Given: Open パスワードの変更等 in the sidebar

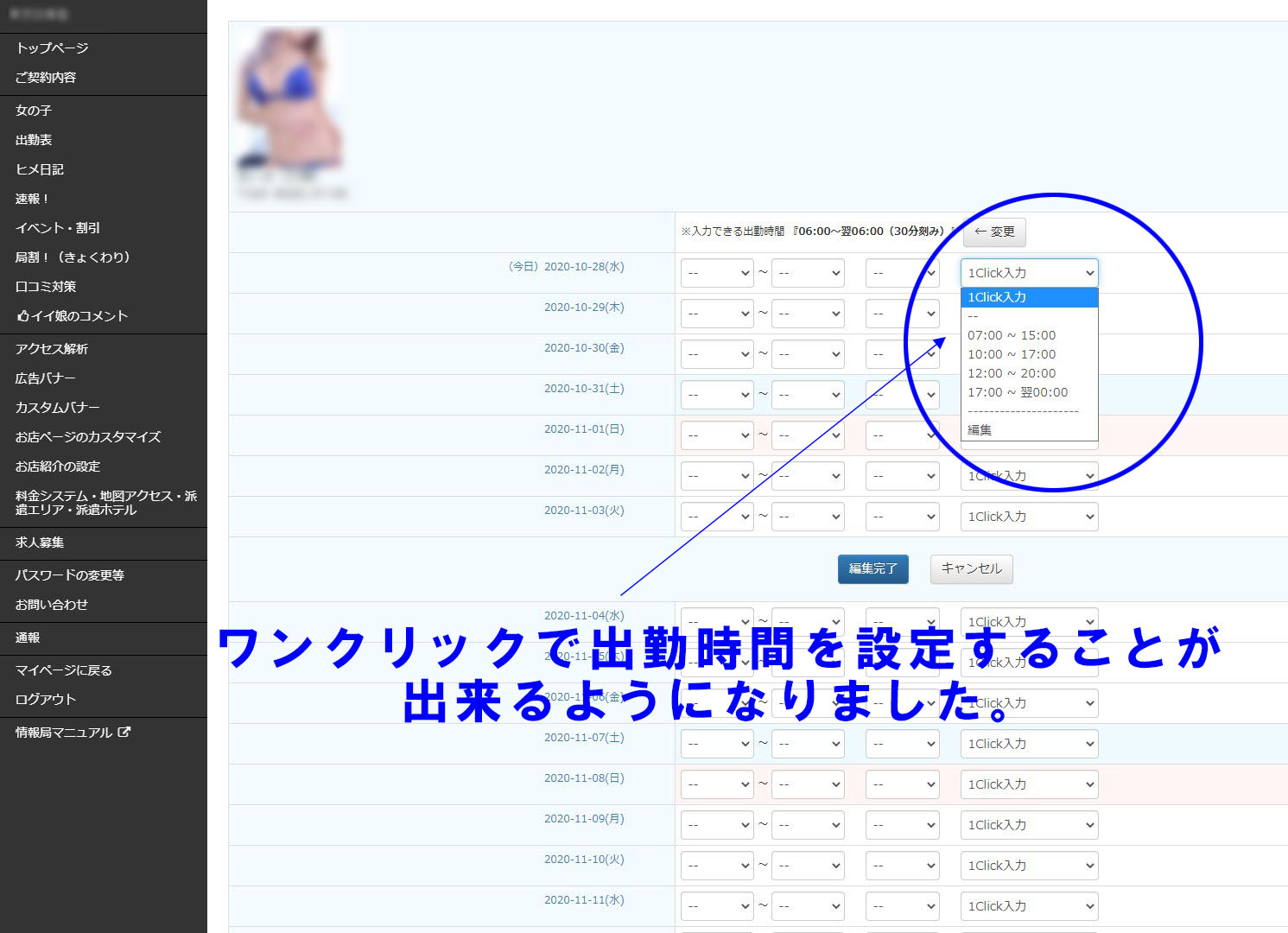Looking at the screenshot, I should coord(70,575).
